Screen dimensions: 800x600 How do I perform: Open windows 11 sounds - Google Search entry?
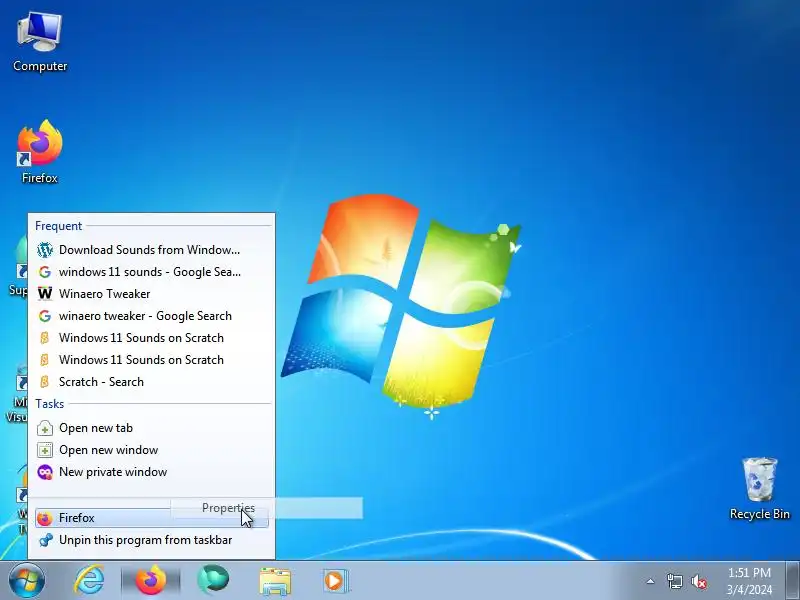point(152,272)
